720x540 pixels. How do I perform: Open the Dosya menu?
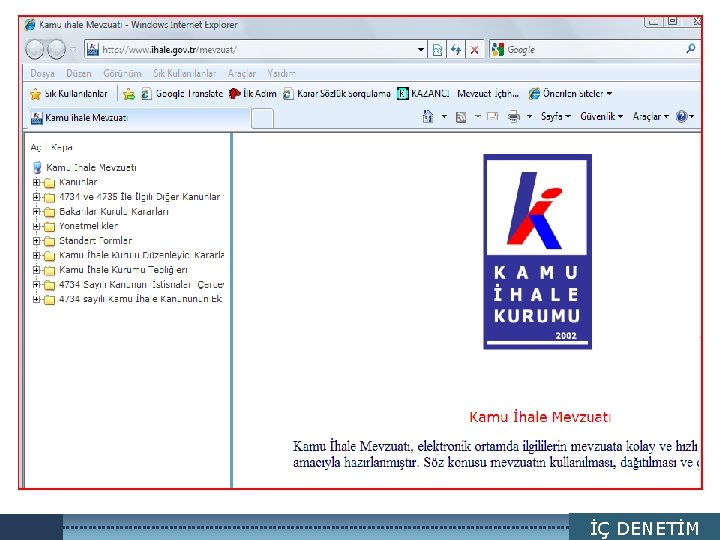(x=42, y=73)
